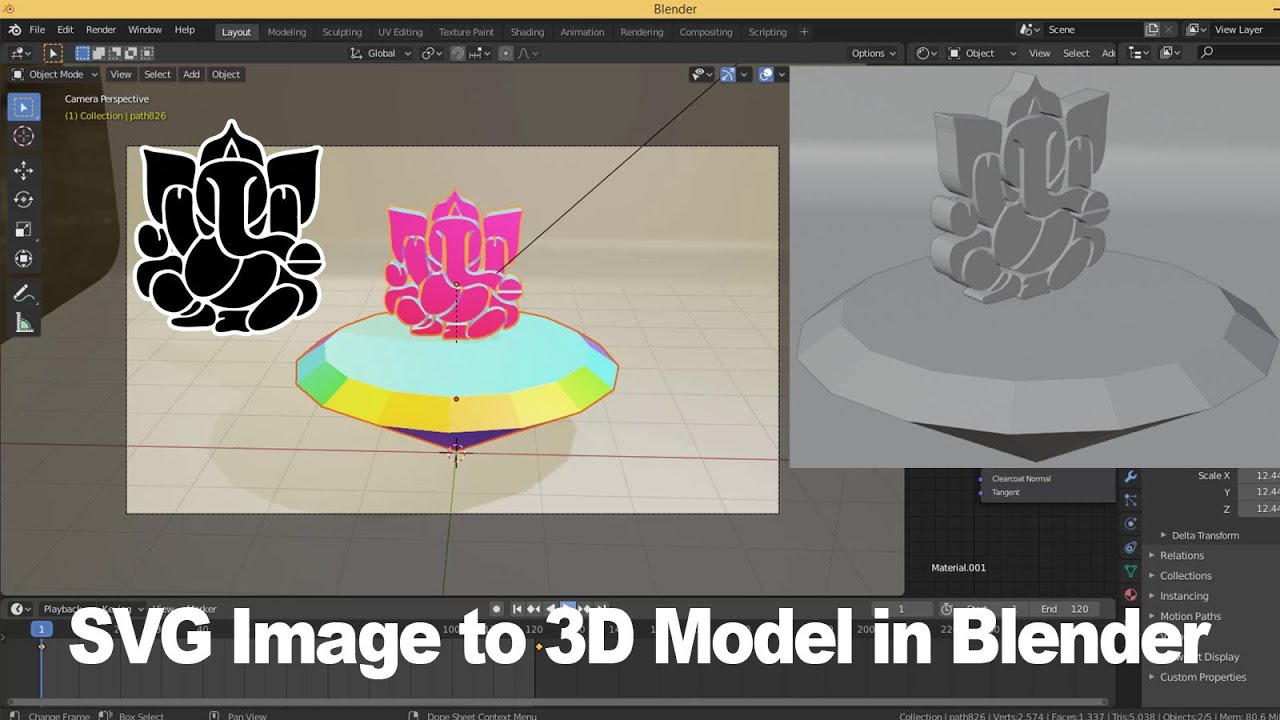Select the Annotate tool

(24, 294)
